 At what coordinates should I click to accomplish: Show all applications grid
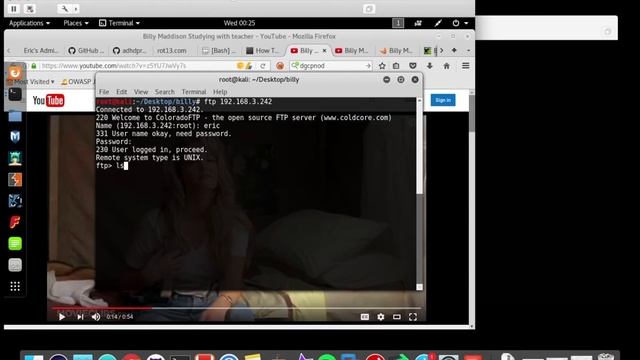point(15,286)
